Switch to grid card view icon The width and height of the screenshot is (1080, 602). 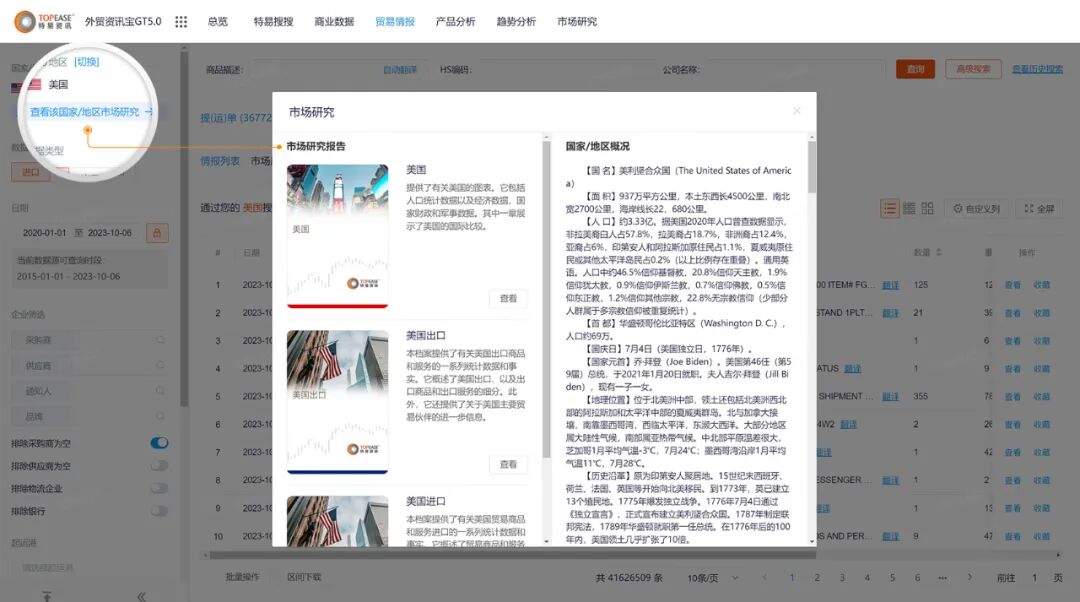point(927,208)
